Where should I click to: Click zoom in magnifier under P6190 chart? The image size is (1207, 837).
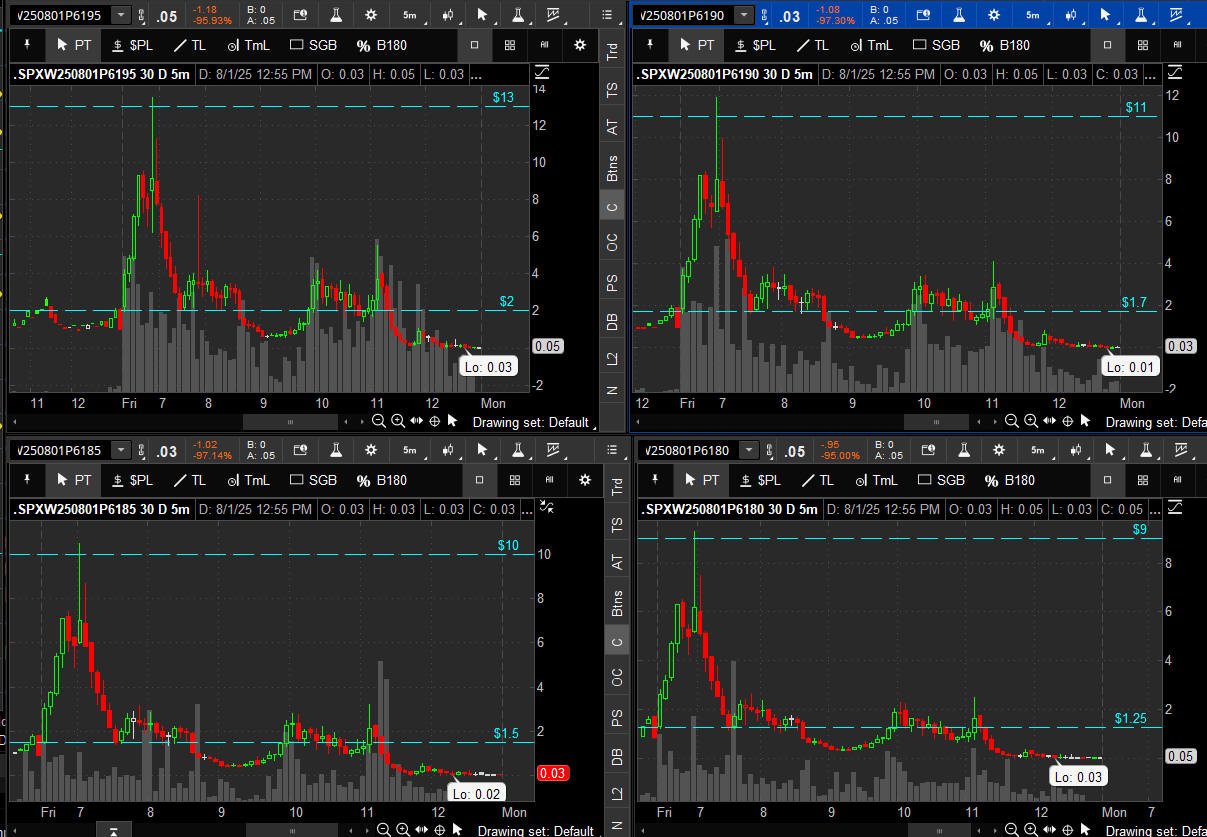[1031, 421]
